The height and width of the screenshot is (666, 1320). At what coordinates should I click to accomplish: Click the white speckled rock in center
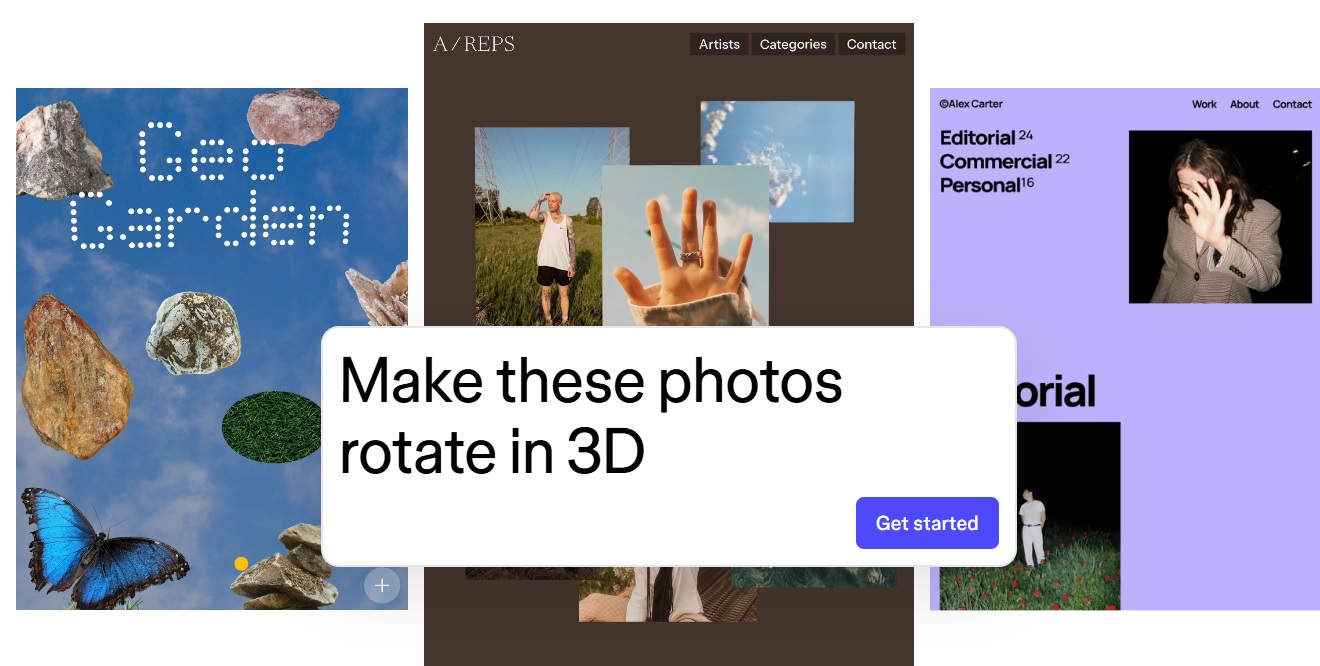195,334
